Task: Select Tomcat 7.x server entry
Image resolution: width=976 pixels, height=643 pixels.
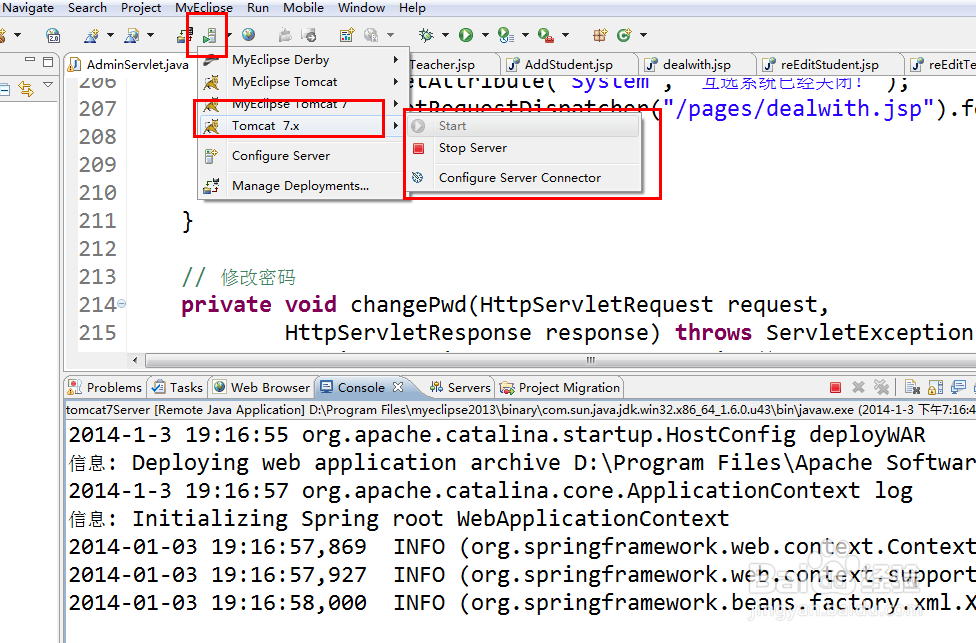Action: tap(302, 126)
